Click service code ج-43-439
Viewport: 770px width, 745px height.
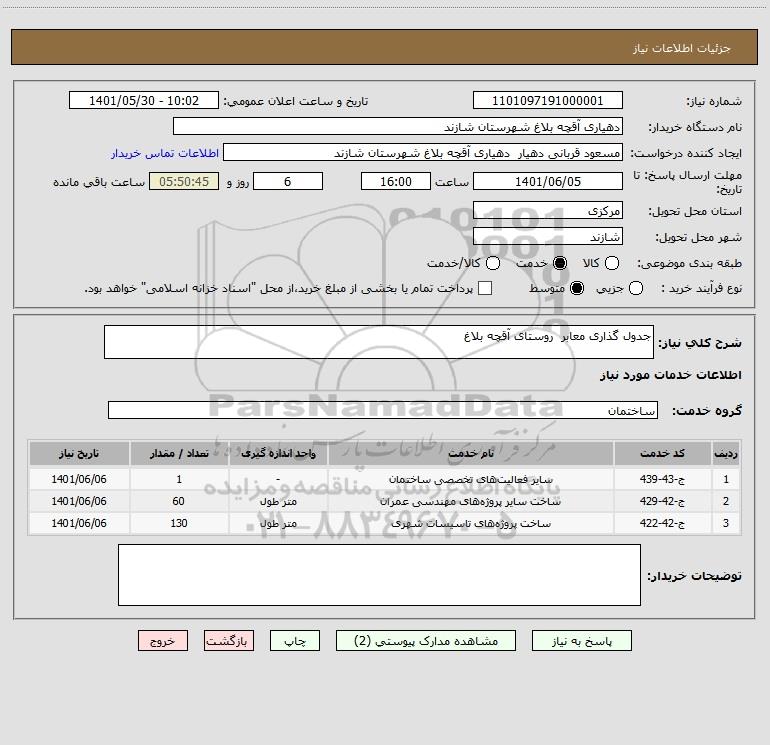point(662,479)
